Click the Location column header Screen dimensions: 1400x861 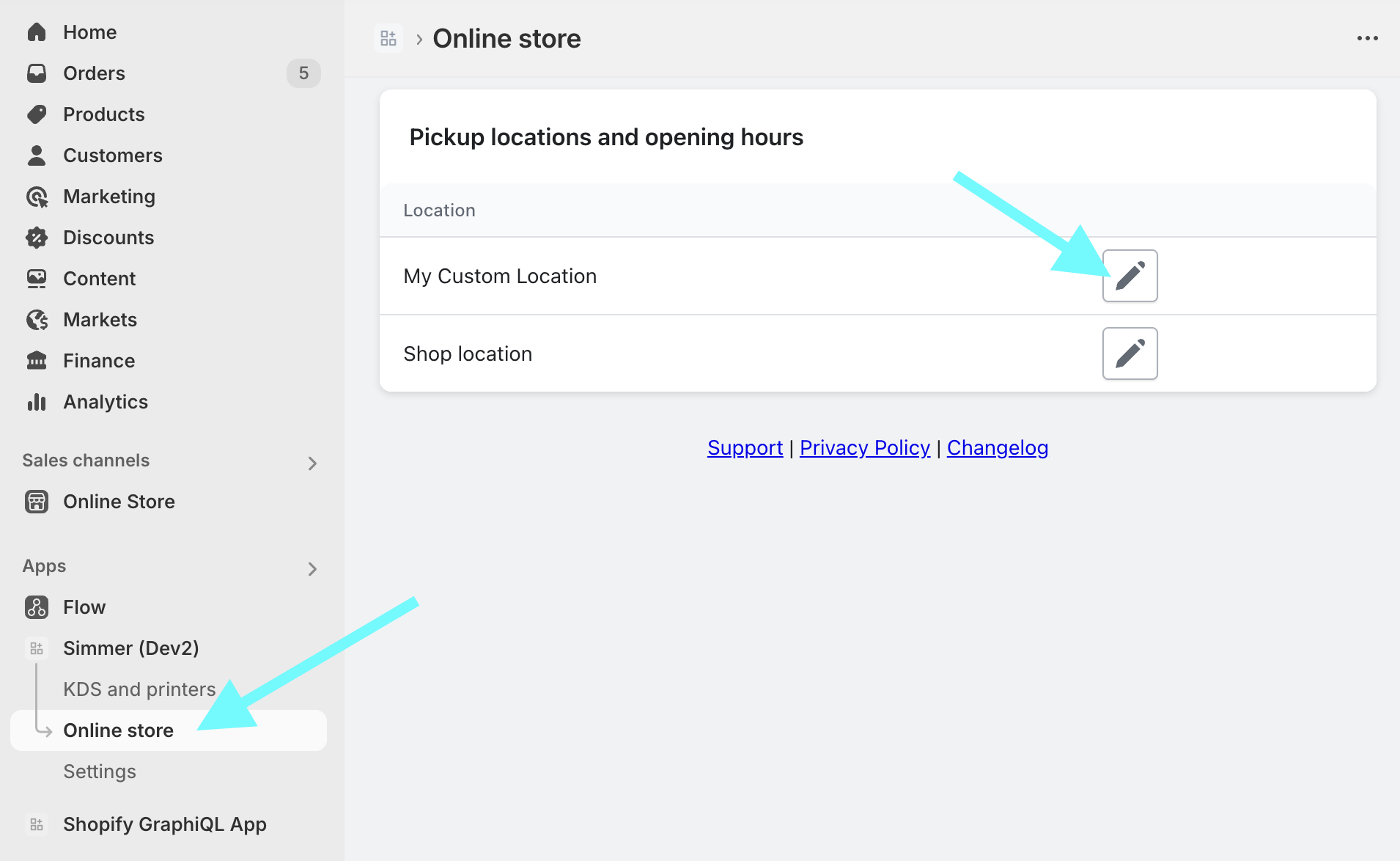439,210
